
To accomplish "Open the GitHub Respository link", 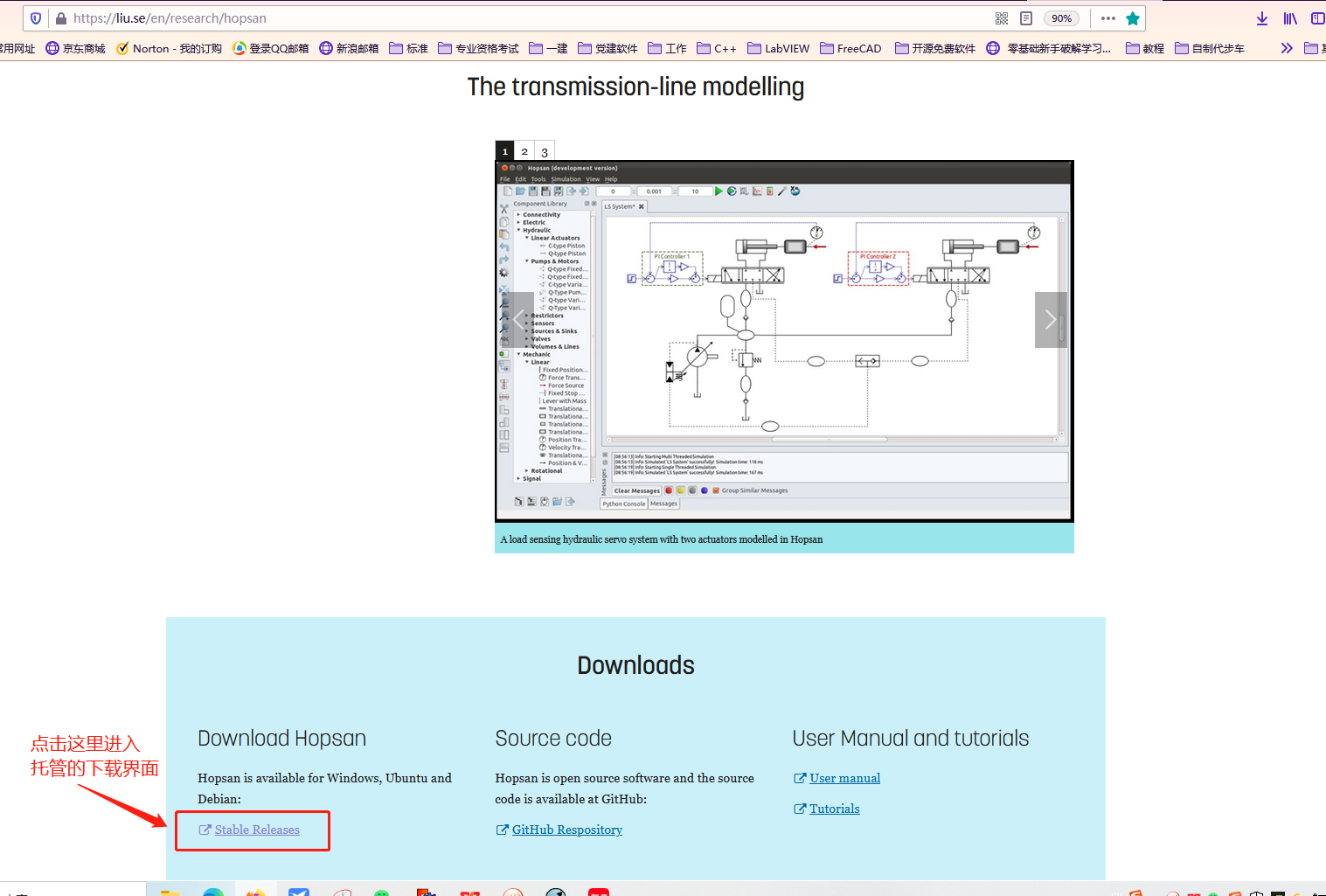I will [x=567, y=830].
